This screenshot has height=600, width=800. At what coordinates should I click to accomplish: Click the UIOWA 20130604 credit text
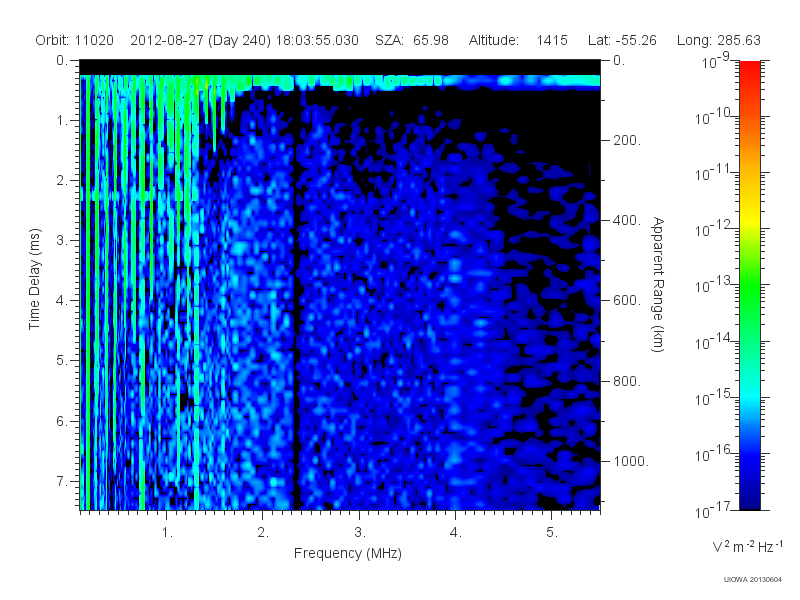point(753,580)
